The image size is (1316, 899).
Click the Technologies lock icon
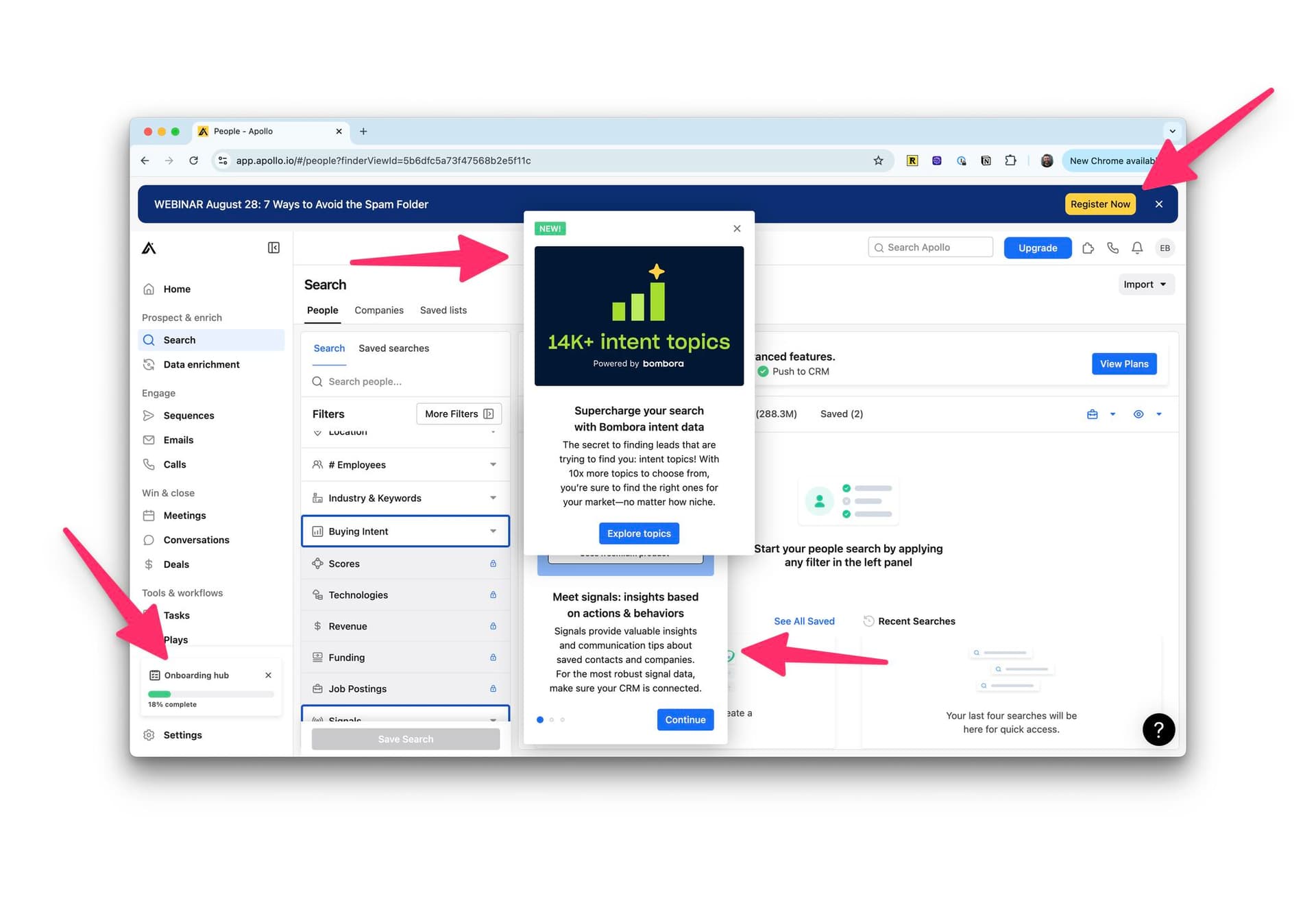(x=493, y=595)
